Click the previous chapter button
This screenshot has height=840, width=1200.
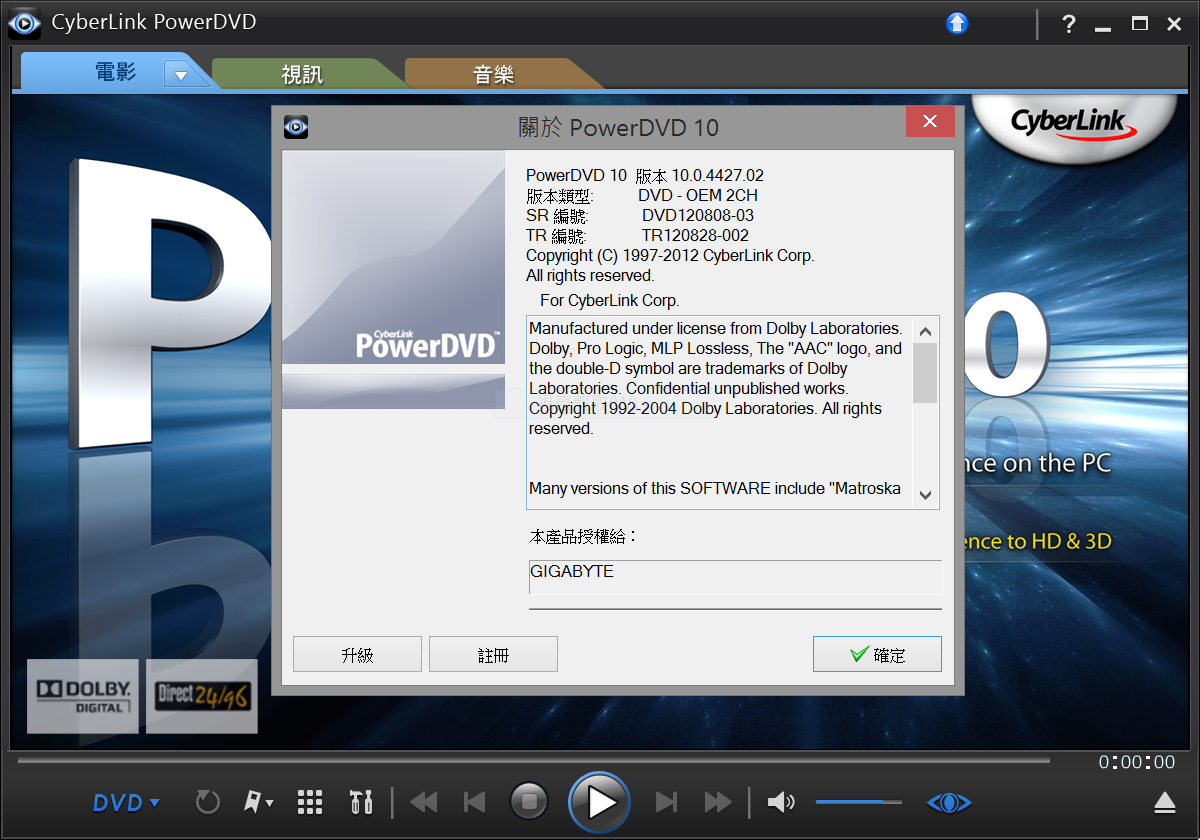click(x=475, y=802)
